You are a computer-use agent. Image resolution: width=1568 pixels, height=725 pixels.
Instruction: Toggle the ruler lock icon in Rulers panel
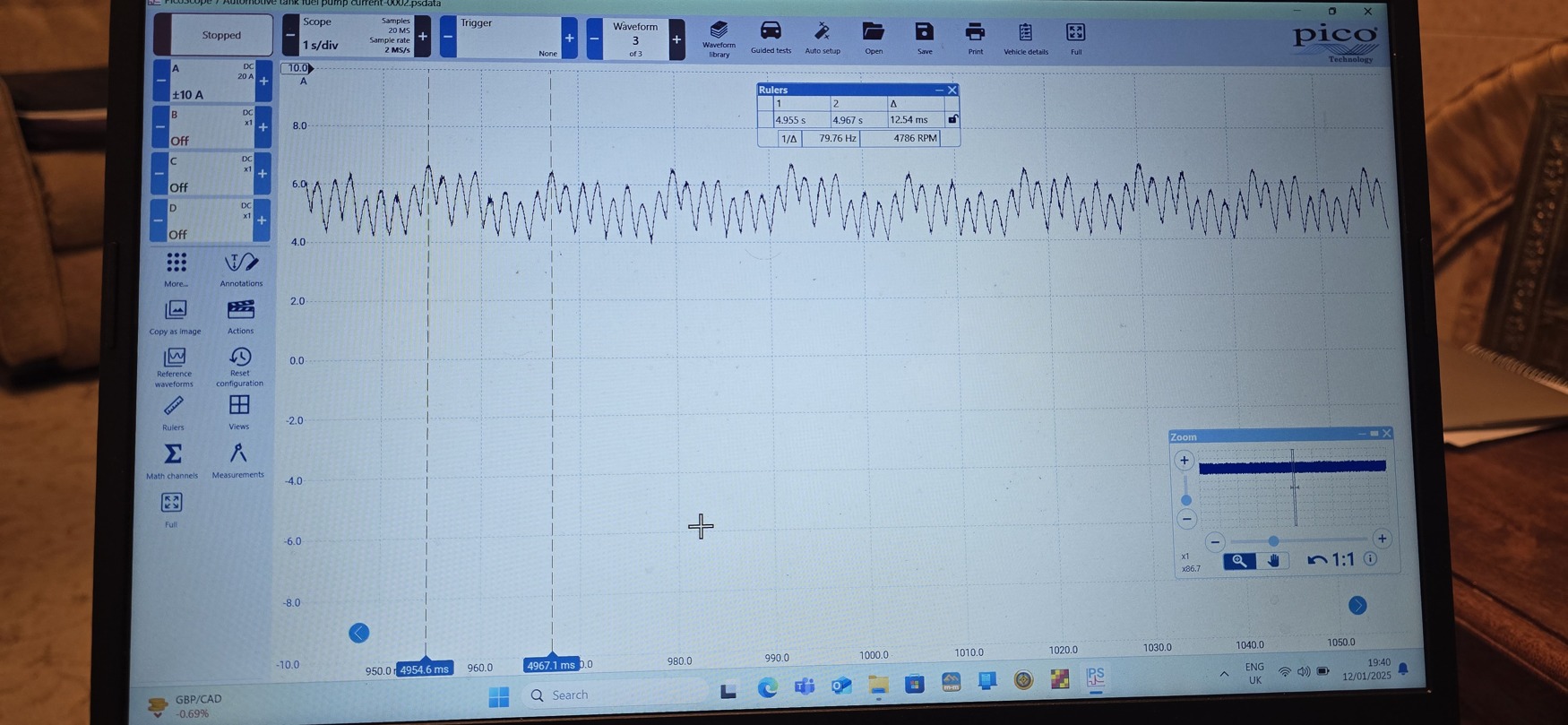click(x=952, y=119)
